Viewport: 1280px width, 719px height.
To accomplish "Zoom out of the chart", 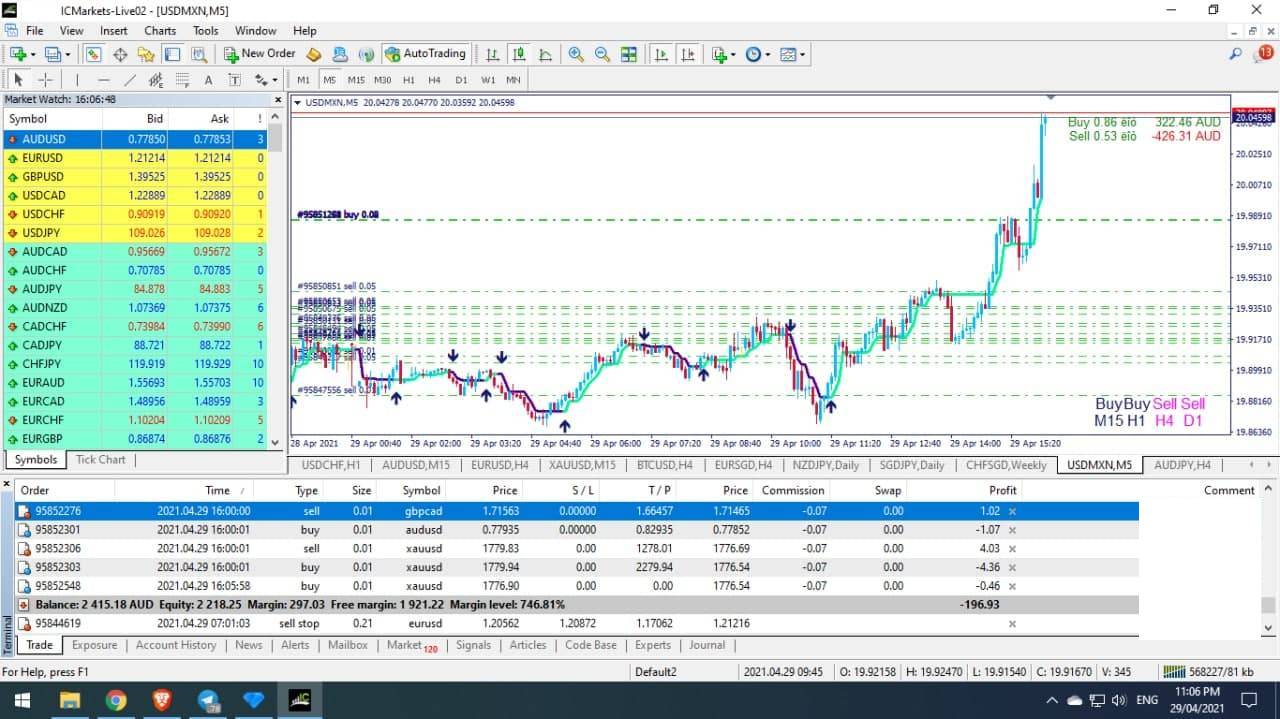I will click(602, 54).
